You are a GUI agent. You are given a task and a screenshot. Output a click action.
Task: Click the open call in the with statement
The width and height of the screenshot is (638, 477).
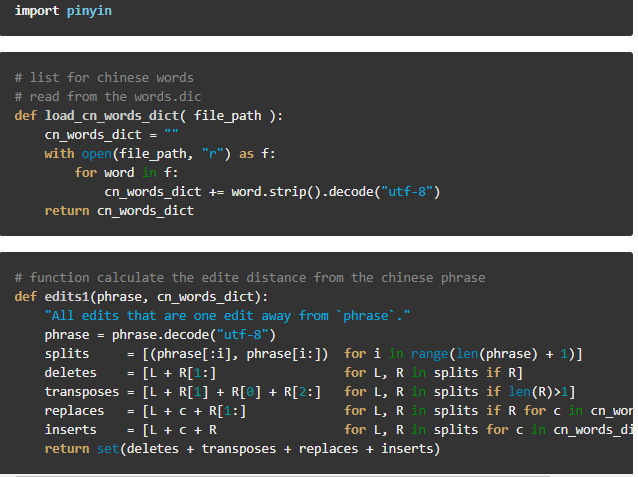(x=96, y=154)
